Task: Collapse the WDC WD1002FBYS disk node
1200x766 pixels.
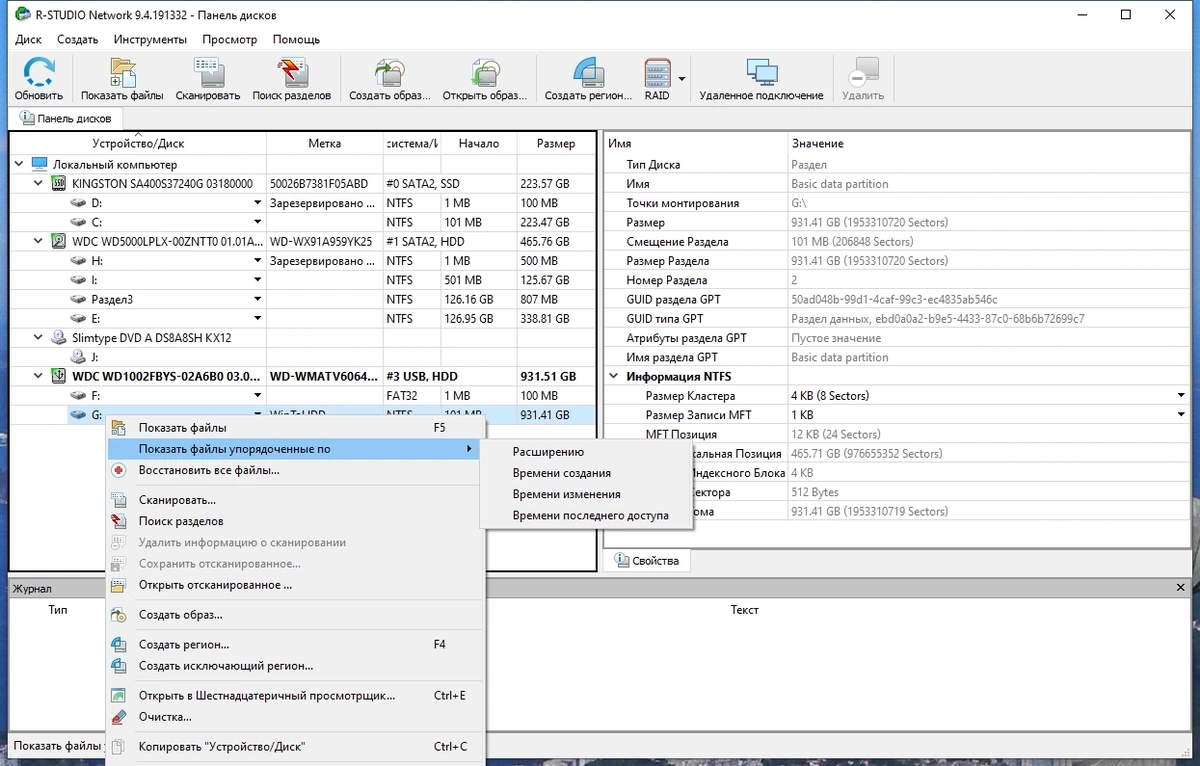Action: pyautogui.click(x=39, y=377)
